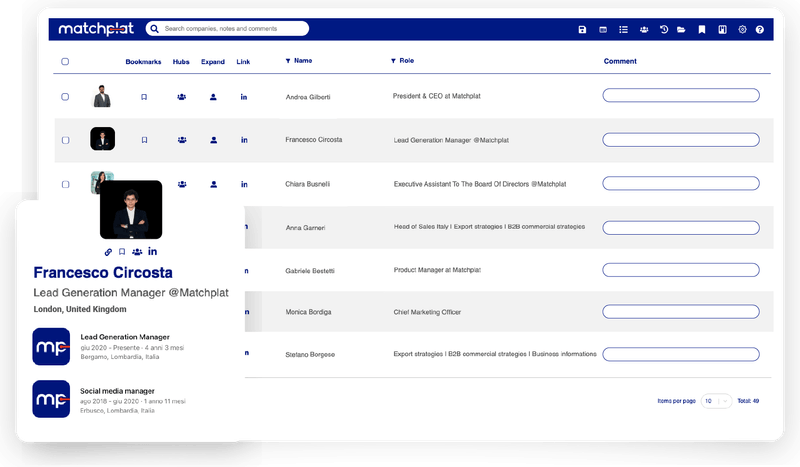Click the search magnifier icon
Image resolution: width=800 pixels, height=467 pixels.
pyautogui.click(x=155, y=29)
